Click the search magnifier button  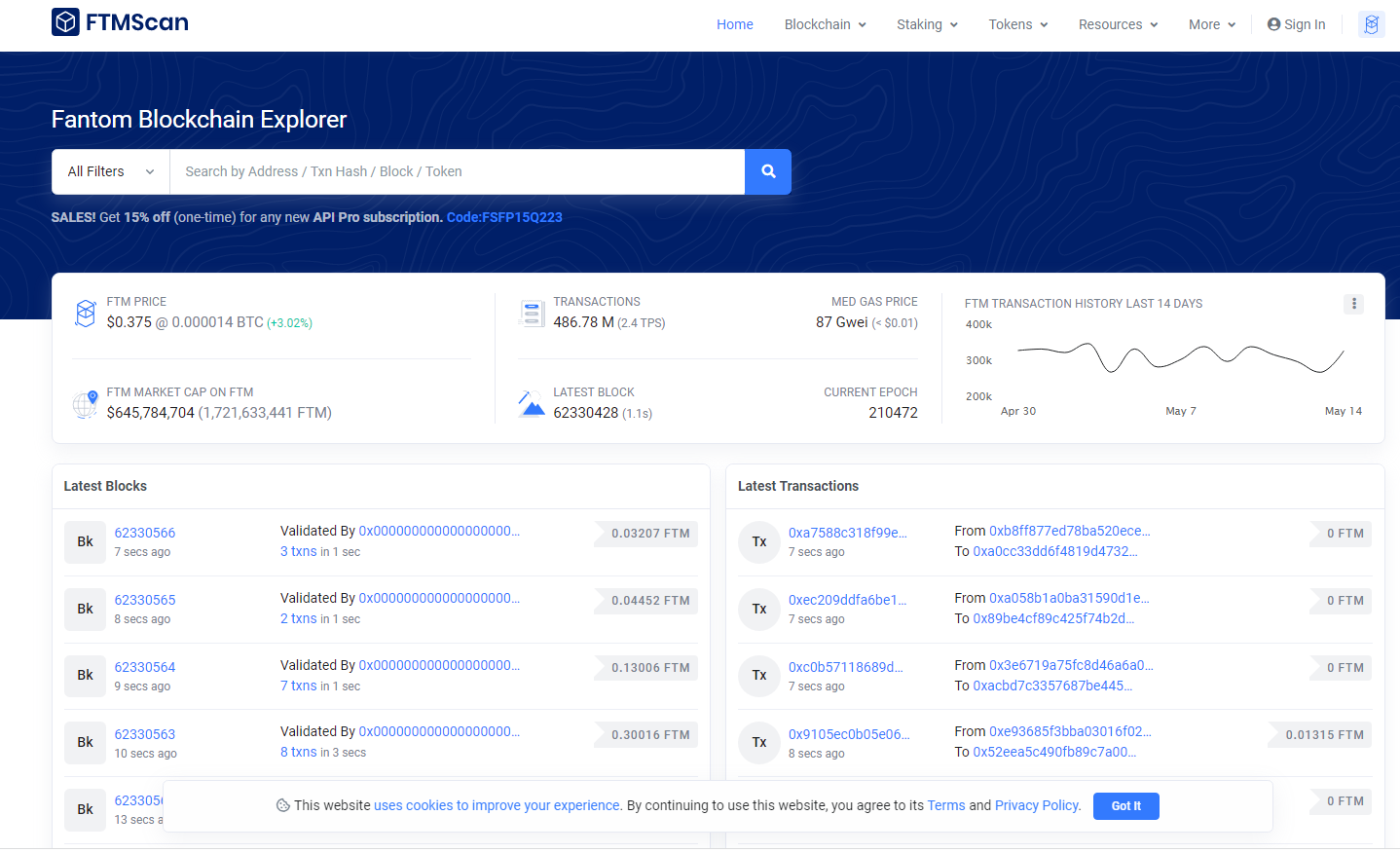tap(767, 171)
